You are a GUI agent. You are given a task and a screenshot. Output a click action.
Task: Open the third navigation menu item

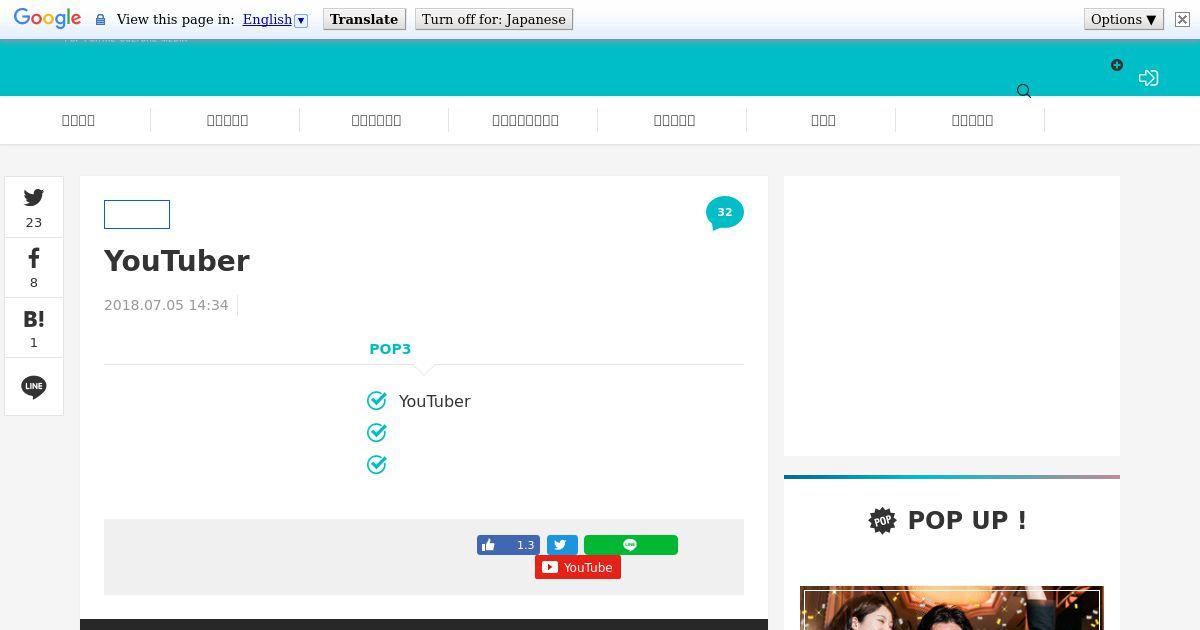pos(376,120)
